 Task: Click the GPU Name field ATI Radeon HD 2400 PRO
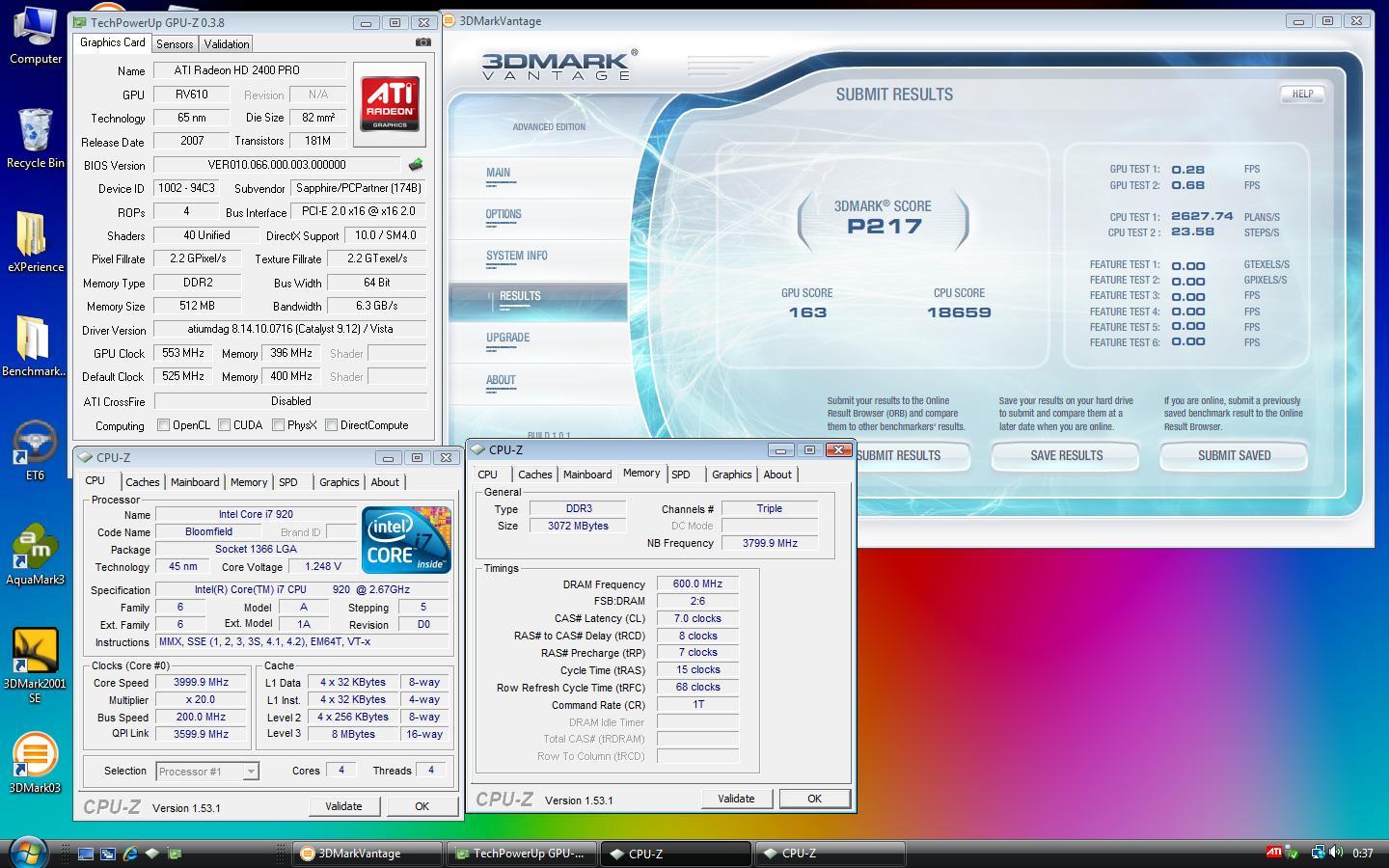[x=250, y=70]
